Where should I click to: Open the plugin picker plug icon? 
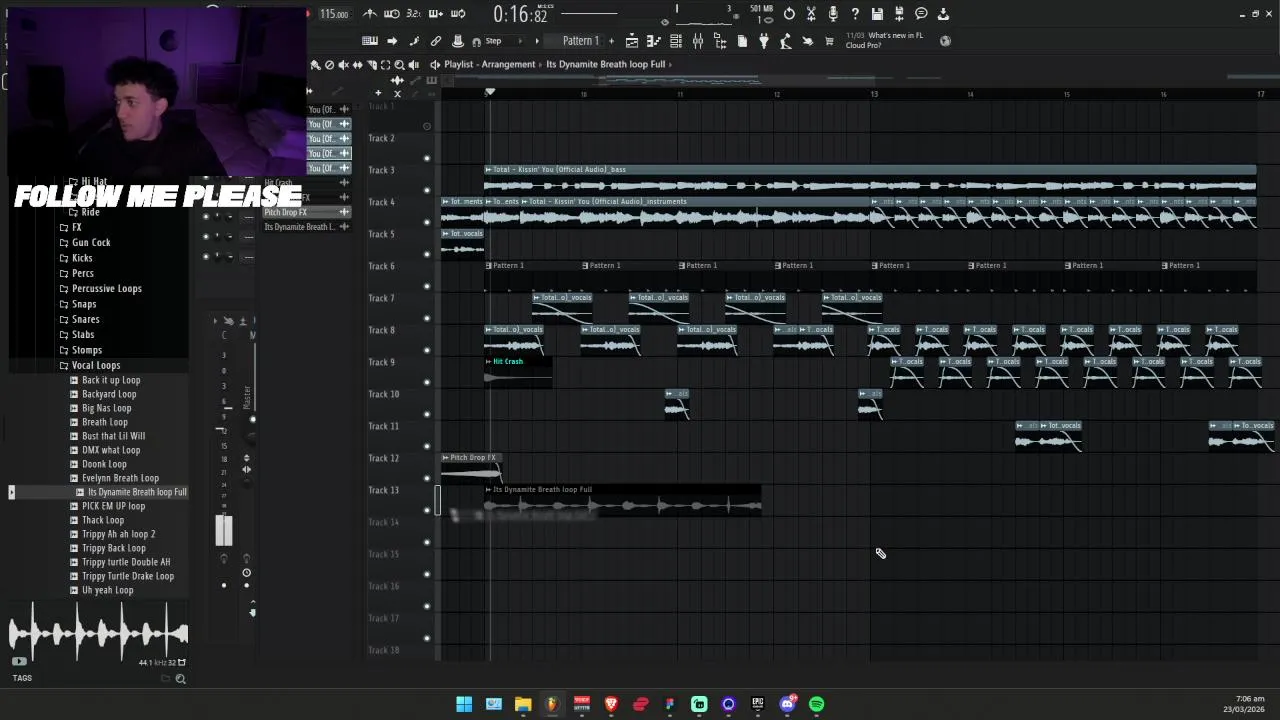point(764,41)
